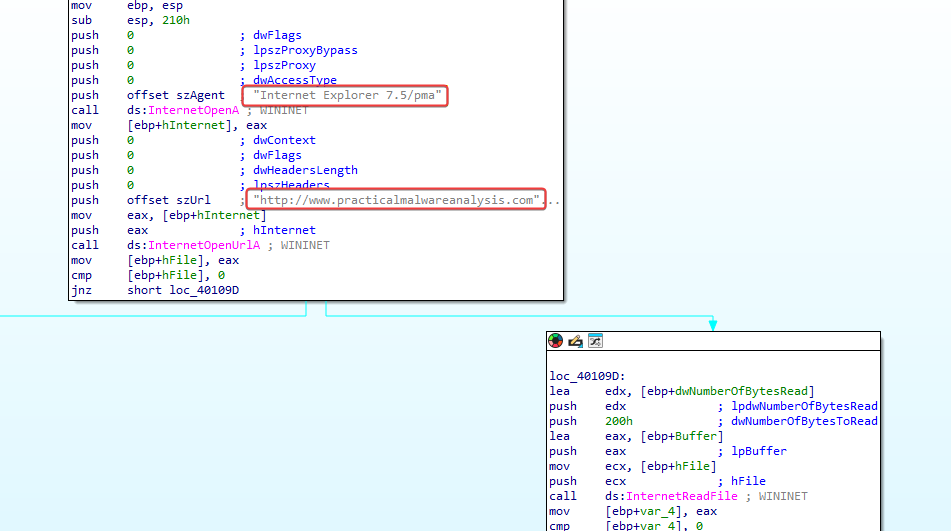This screenshot has width=951, height=531.
Task: Click the 'hFile' push comment
Action: pos(748,481)
